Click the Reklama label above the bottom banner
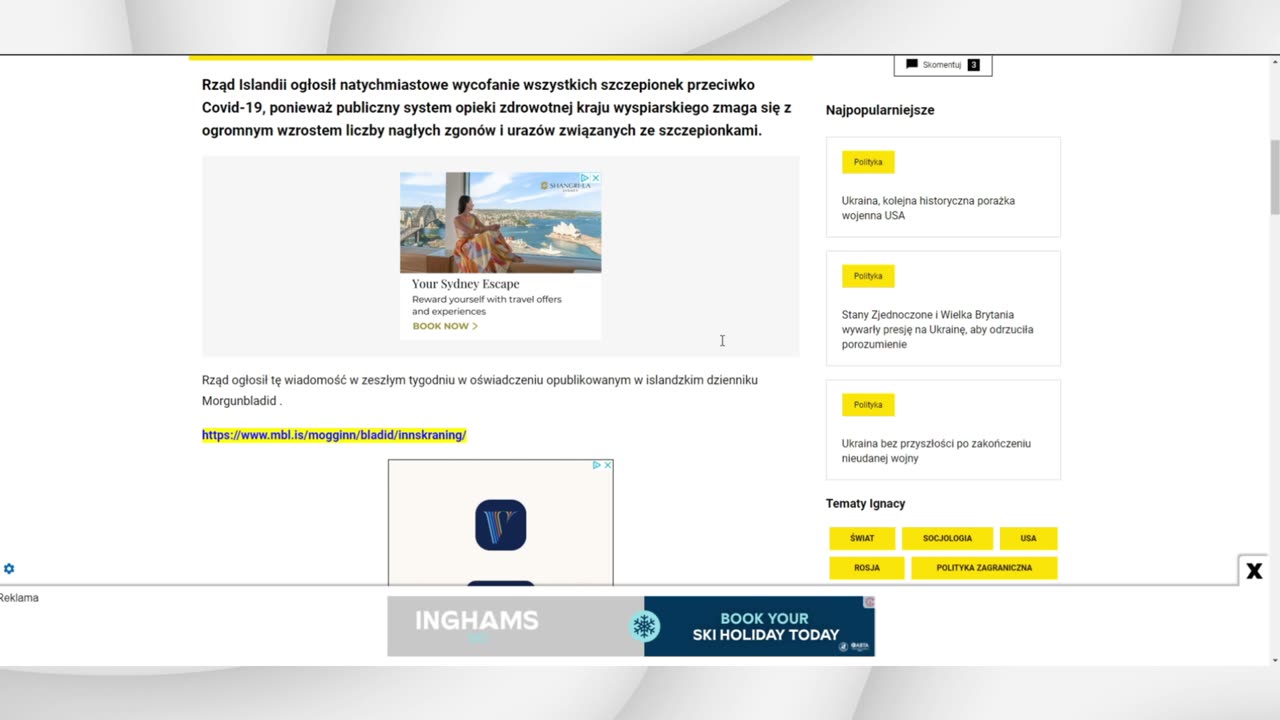The height and width of the screenshot is (720, 1280). pos(19,598)
